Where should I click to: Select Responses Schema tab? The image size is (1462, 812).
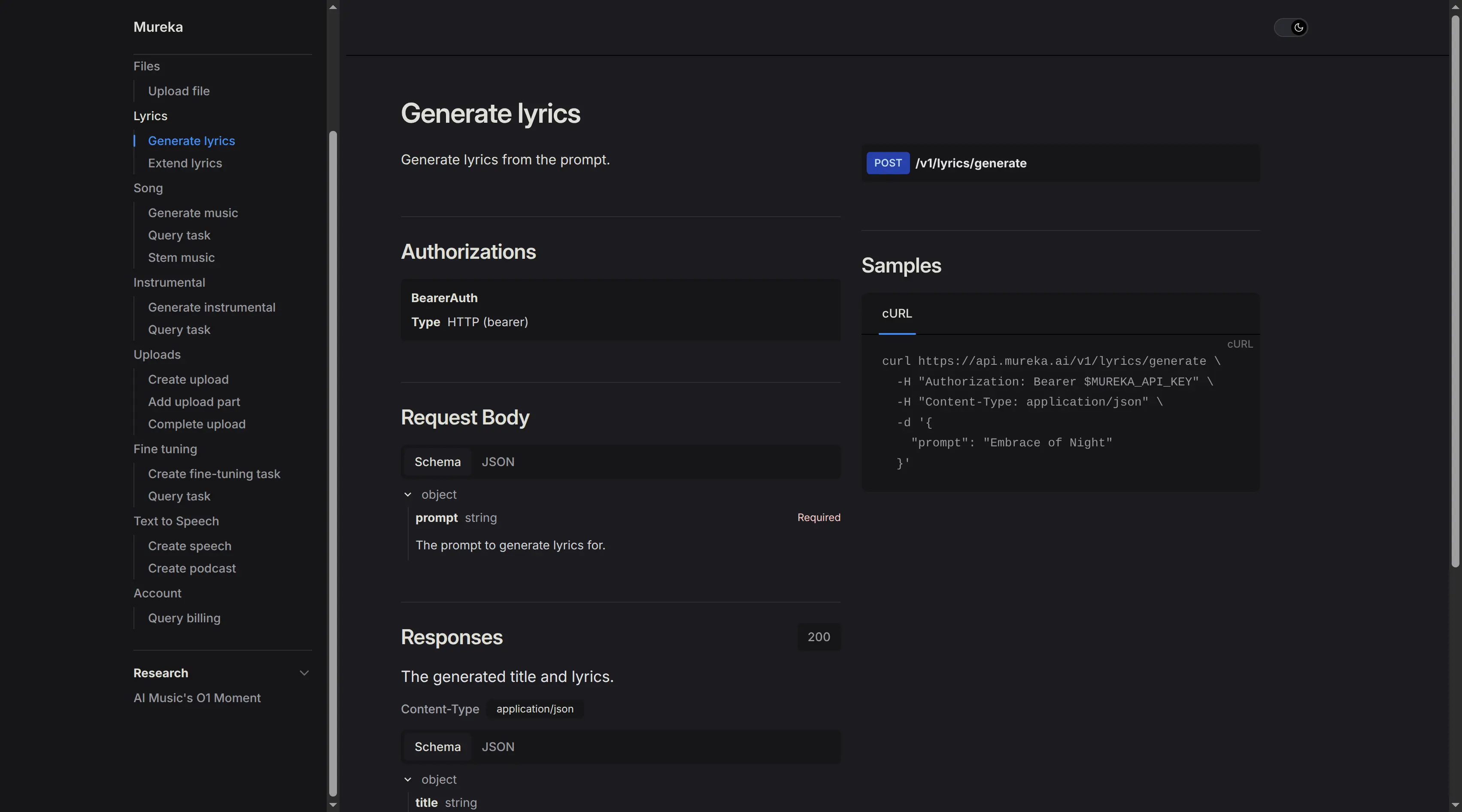[x=437, y=747]
